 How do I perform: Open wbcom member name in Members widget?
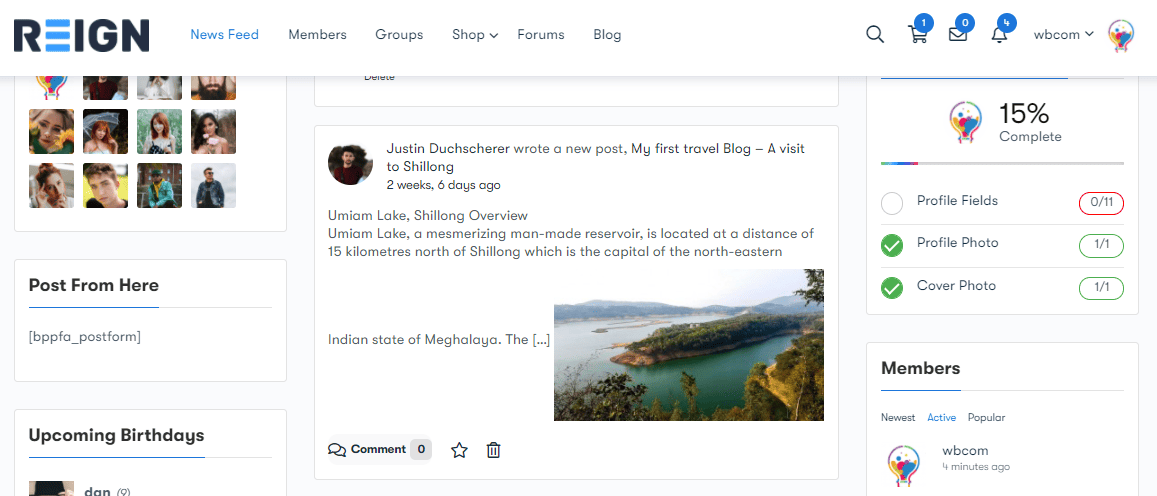(x=965, y=450)
